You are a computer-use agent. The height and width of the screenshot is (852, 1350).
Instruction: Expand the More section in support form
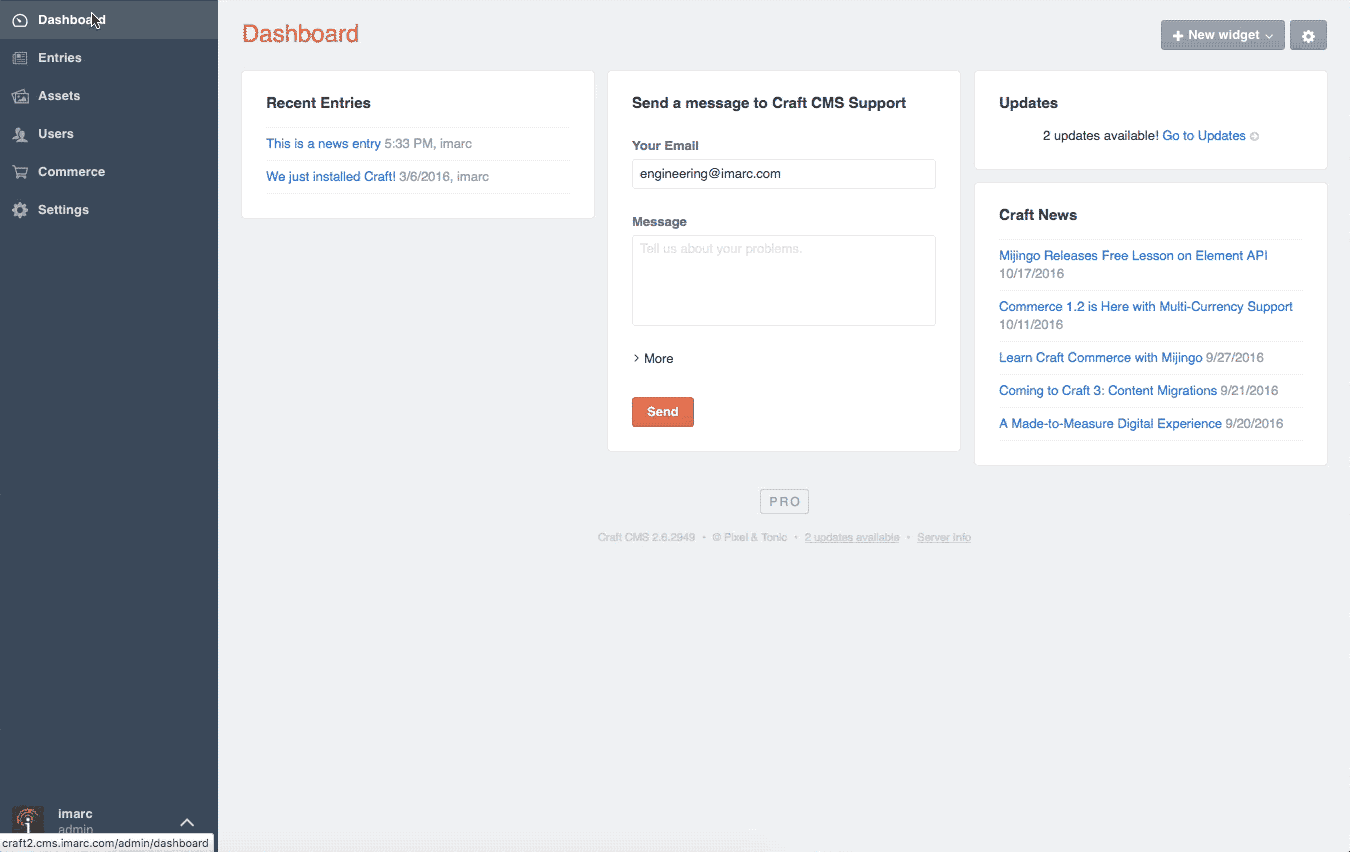point(653,358)
